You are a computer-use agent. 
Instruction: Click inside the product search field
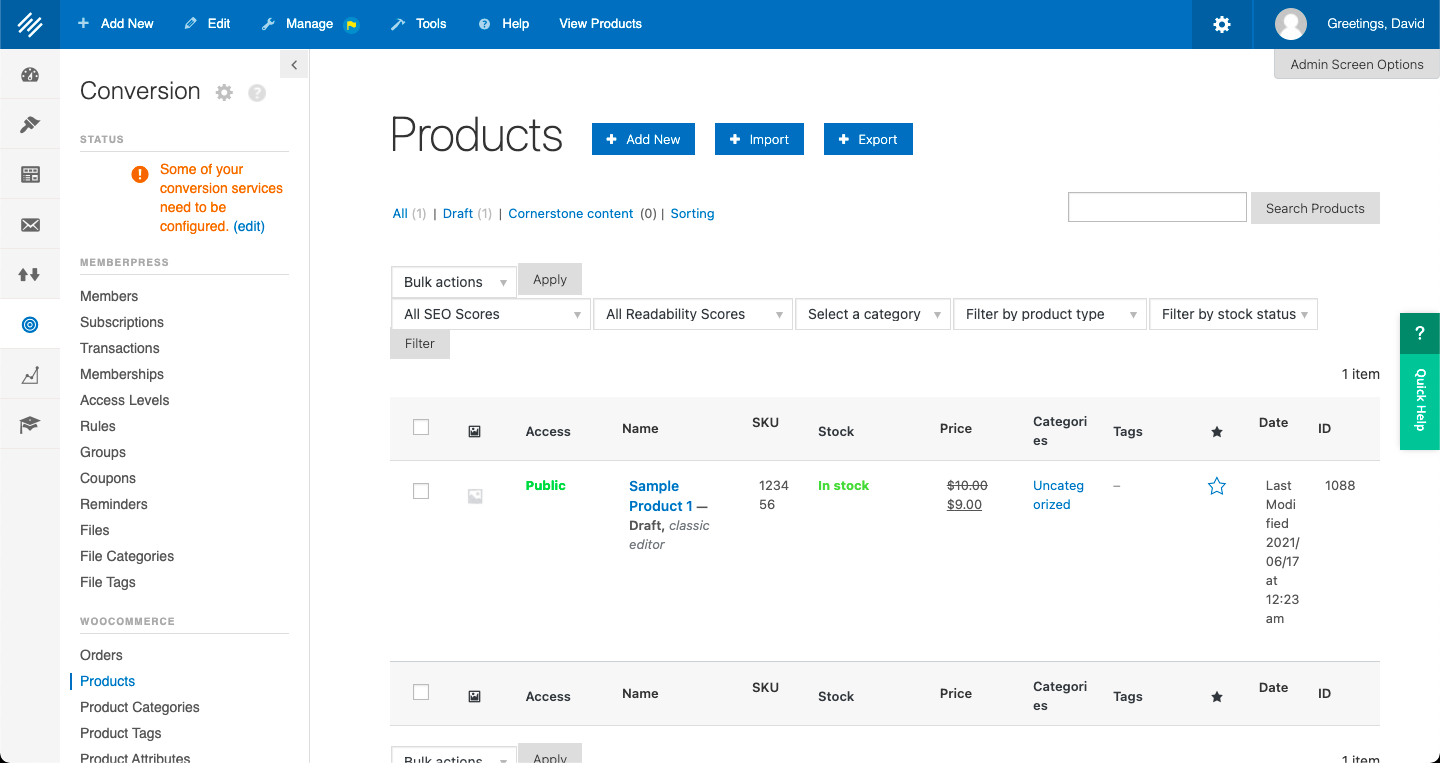pos(1156,207)
